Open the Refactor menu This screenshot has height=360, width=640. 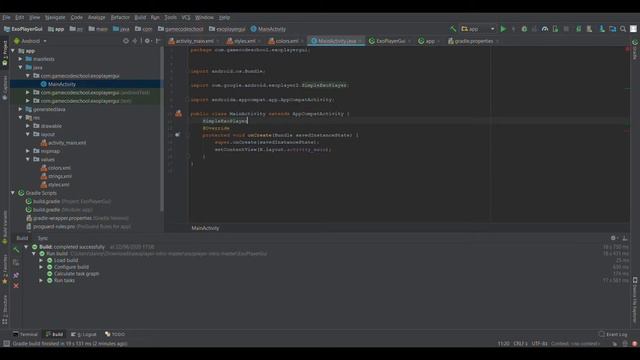click(x=120, y=18)
